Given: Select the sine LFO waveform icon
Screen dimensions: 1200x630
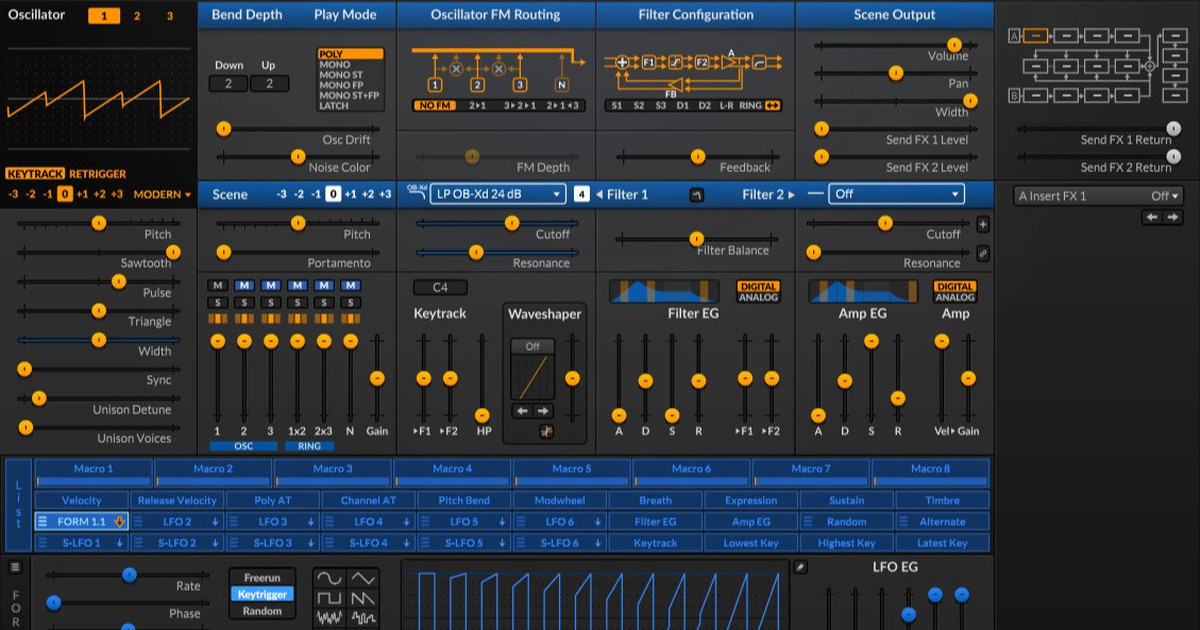Looking at the screenshot, I should pyautogui.click(x=329, y=578).
